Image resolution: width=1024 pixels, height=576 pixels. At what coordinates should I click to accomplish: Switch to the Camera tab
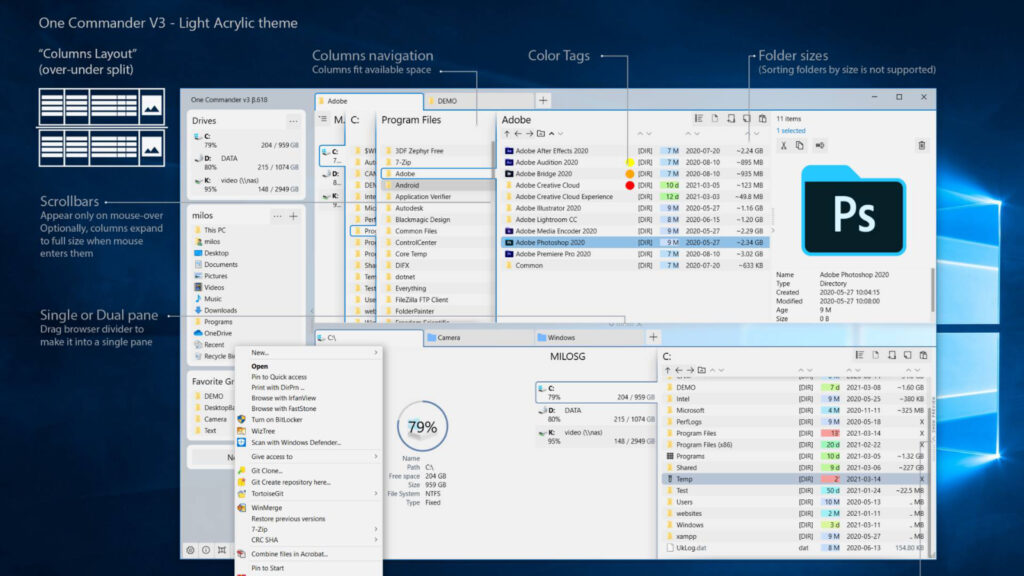[478, 338]
